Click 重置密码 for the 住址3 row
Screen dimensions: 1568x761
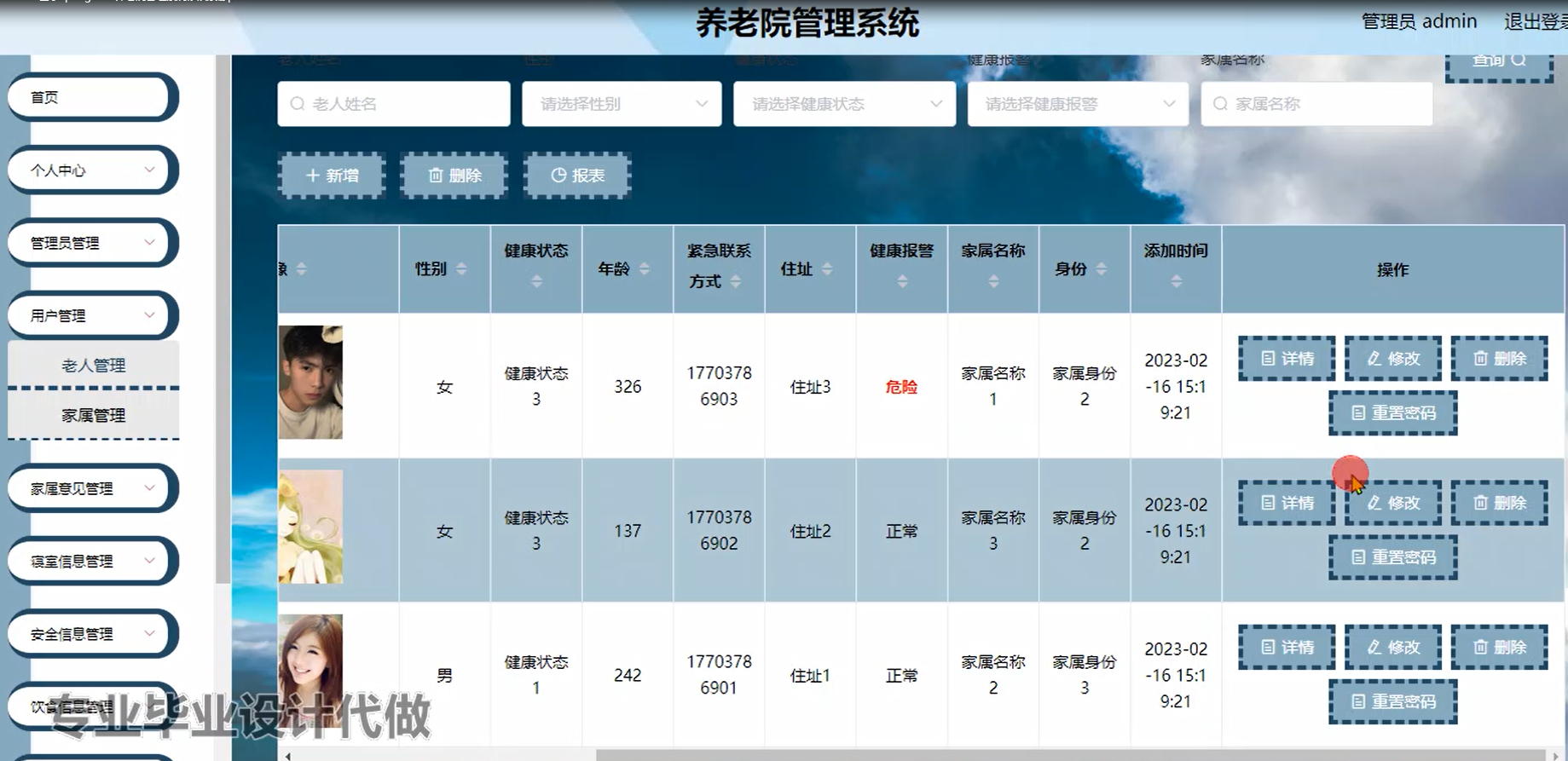[x=1393, y=413]
